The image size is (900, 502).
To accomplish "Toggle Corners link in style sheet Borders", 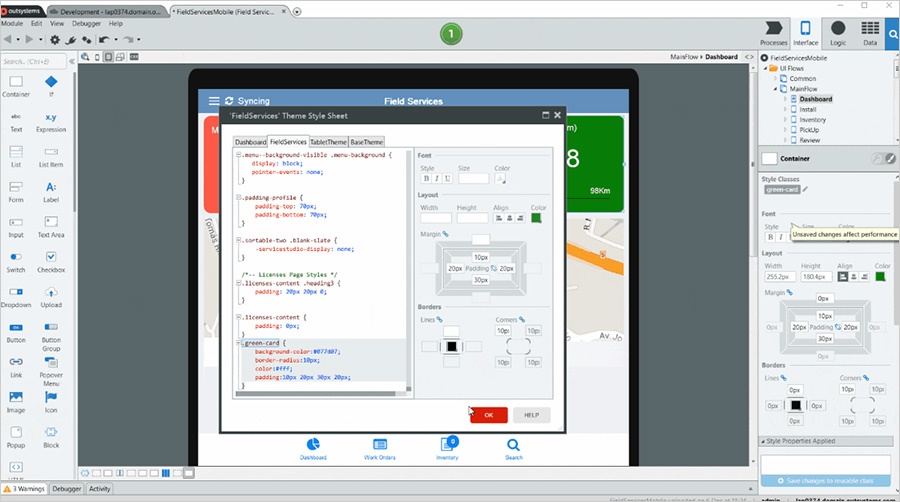I will click(522, 320).
